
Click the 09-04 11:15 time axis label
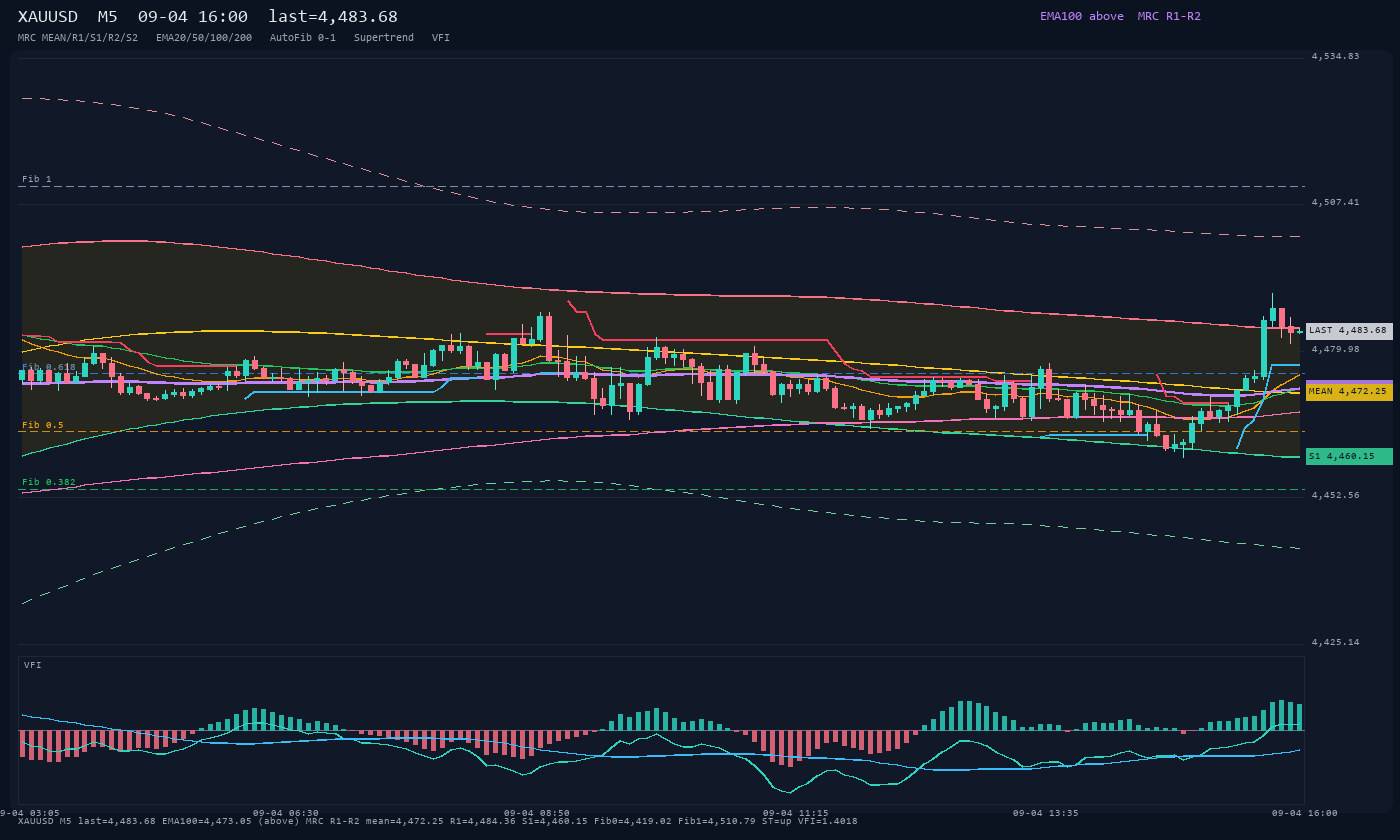click(x=796, y=813)
